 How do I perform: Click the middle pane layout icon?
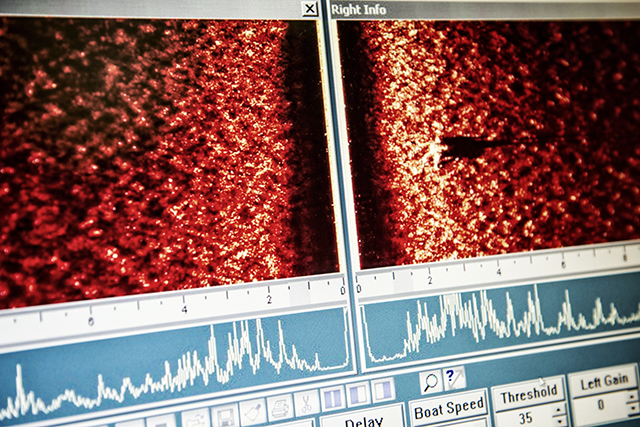pyautogui.click(x=358, y=394)
